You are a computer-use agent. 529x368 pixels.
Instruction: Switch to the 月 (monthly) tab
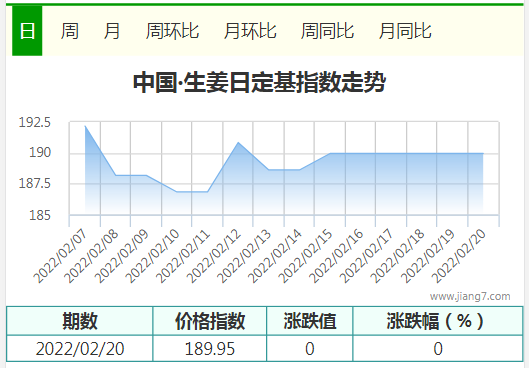pyautogui.click(x=112, y=31)
